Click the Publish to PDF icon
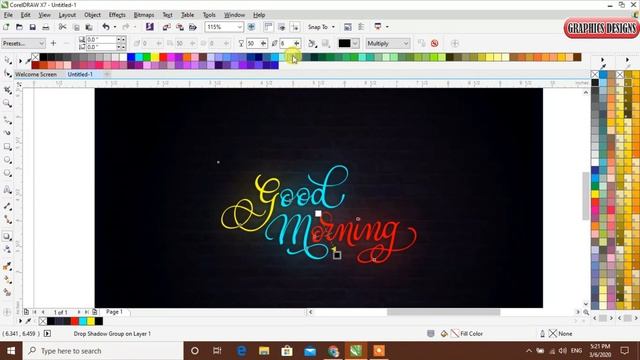 pyautogui.click(x=193, y=27)
